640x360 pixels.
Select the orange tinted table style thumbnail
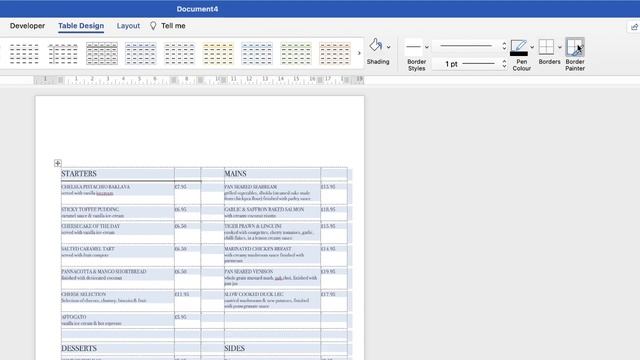coord(335,53)
